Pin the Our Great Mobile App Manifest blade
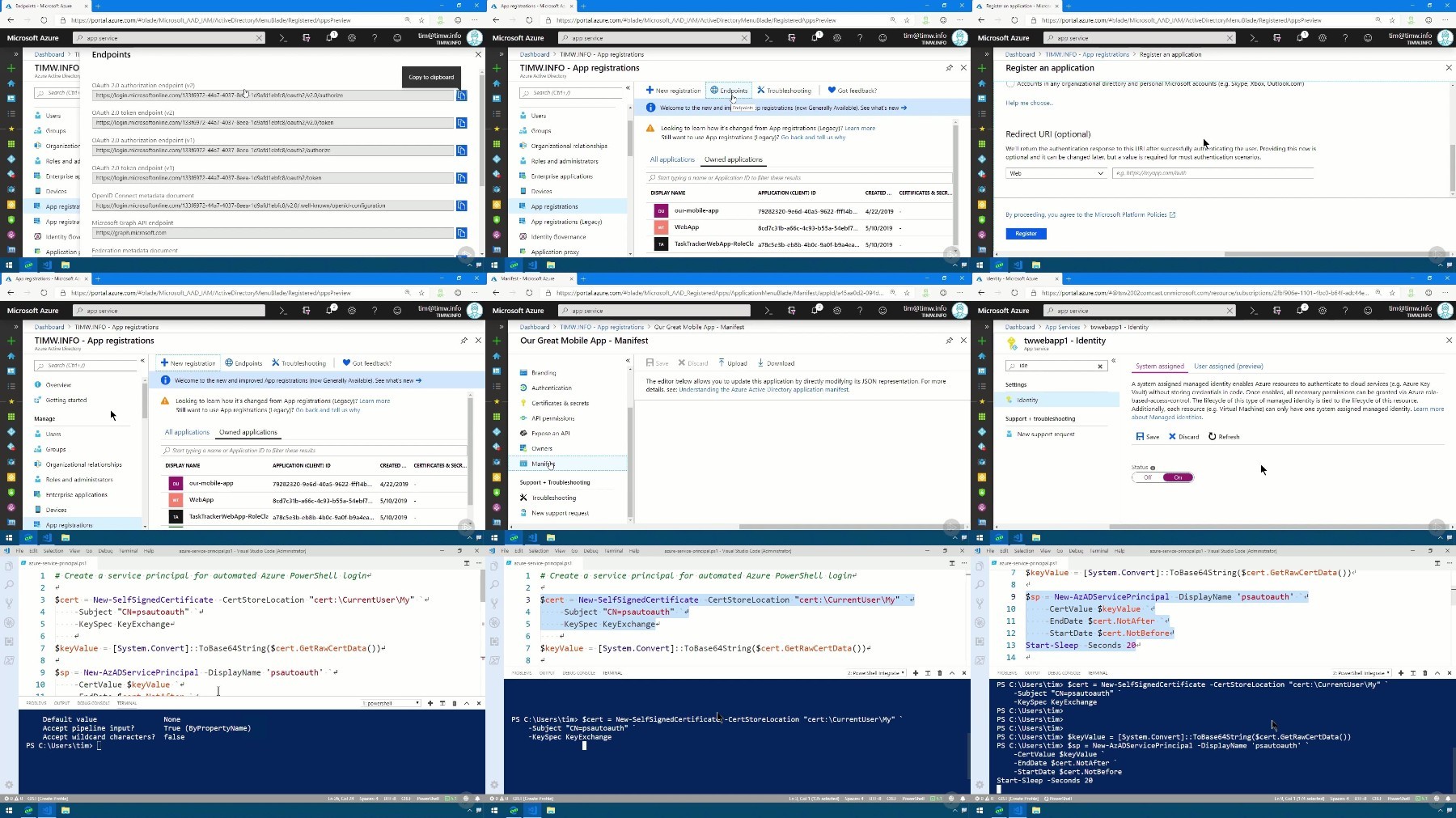 tap(949, 341)
